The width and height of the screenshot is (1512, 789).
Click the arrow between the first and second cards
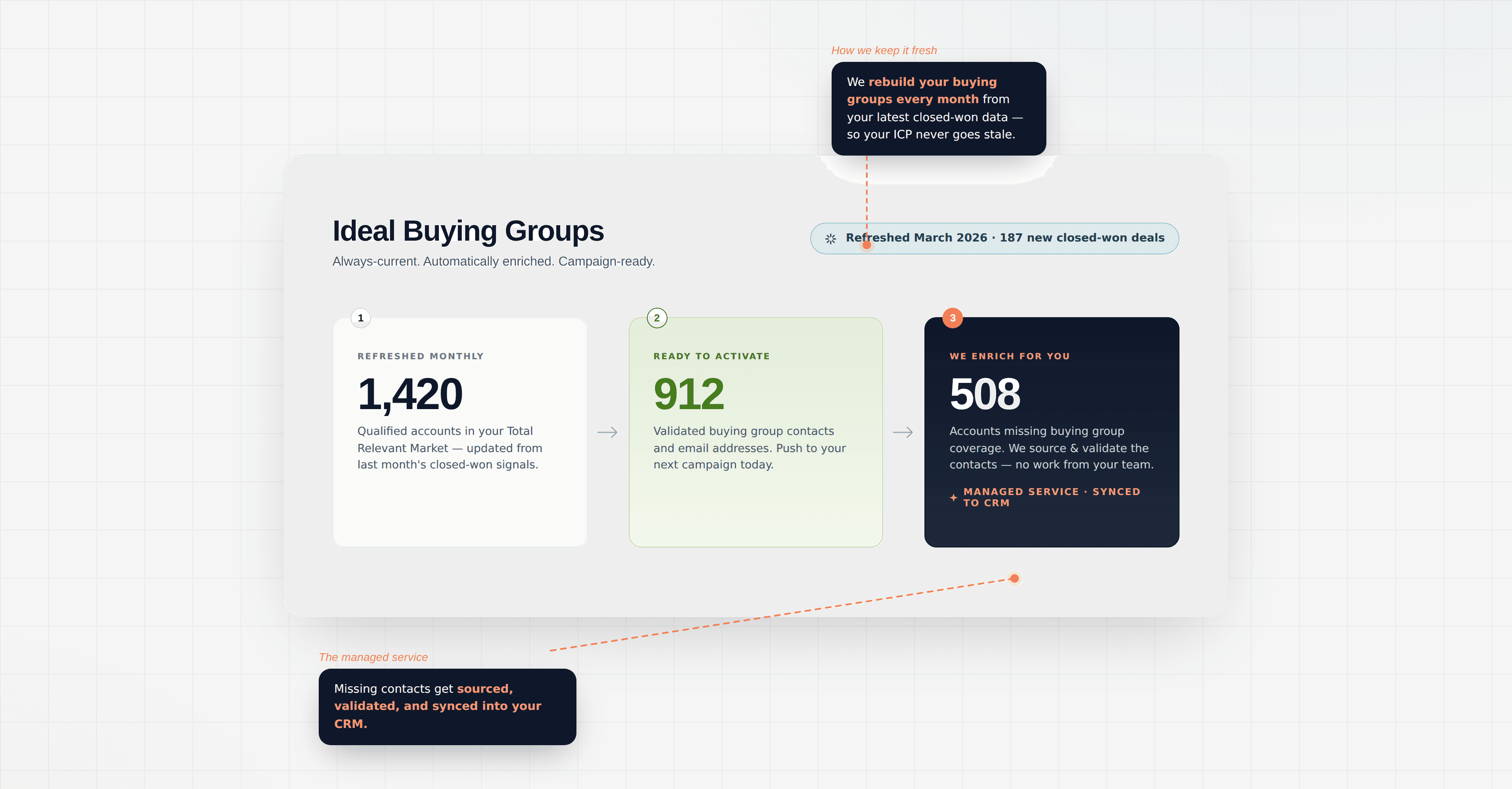pos(607,432)
